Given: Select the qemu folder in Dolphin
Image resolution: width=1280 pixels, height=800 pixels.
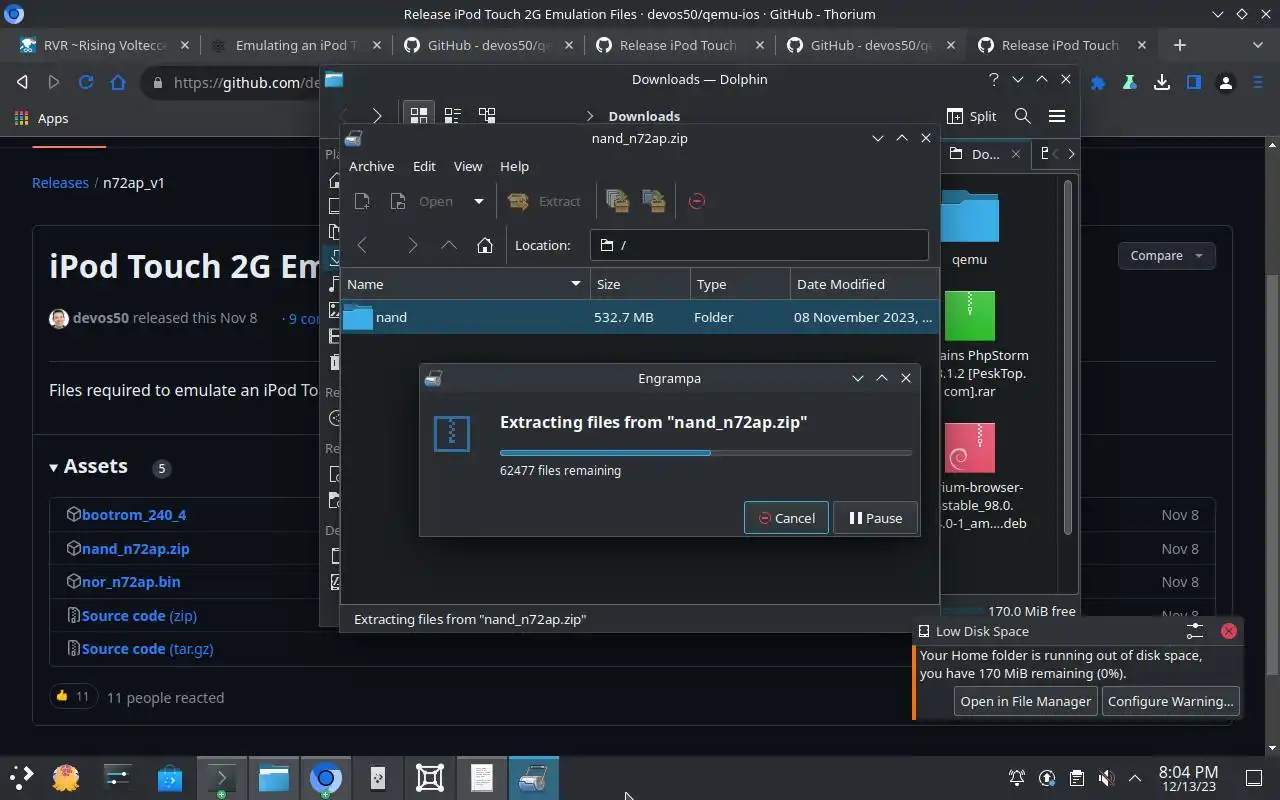Looking at the screenshot, I should (x=969, y=228).
